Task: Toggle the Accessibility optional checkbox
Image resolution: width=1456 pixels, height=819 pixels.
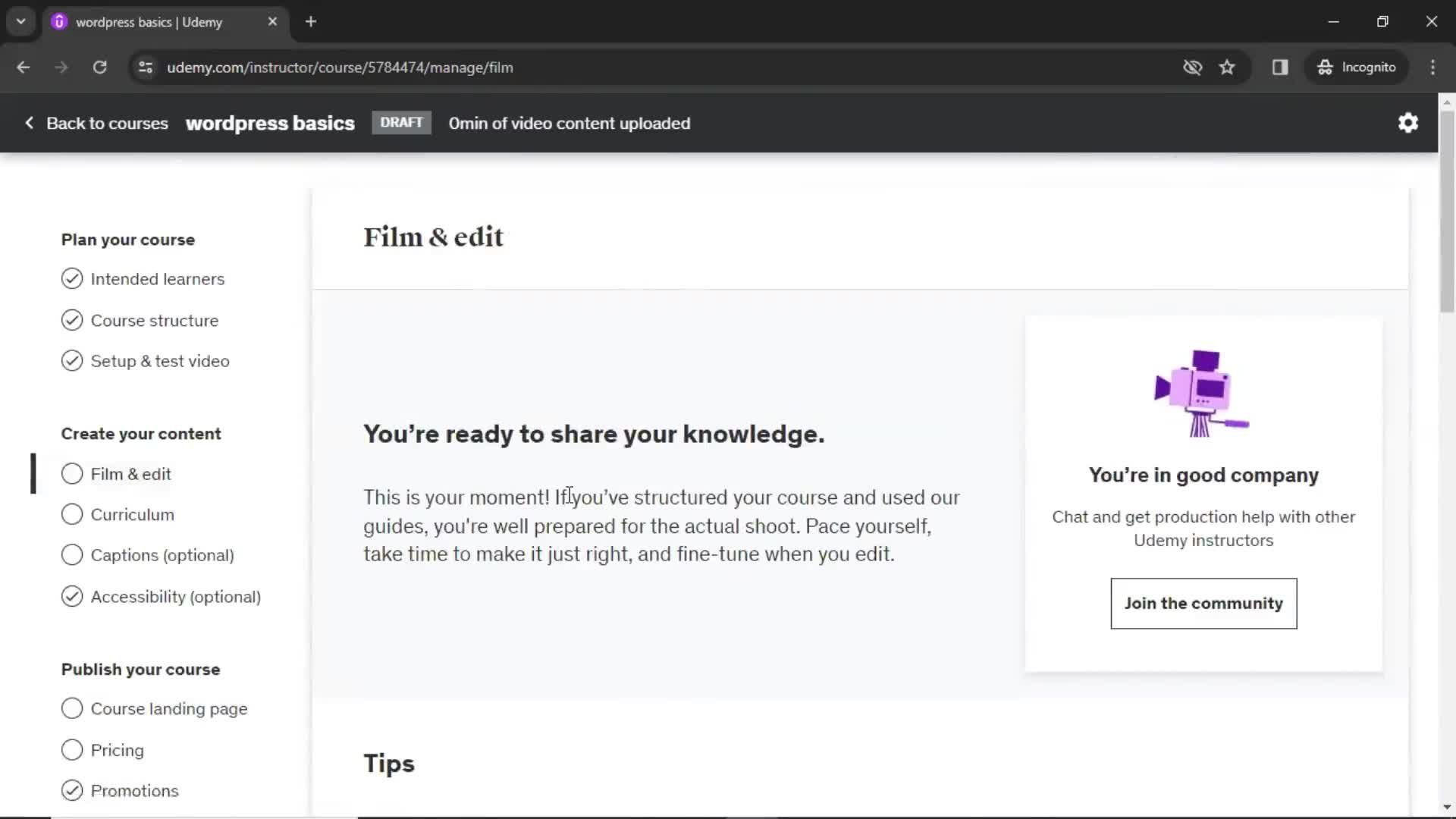Action: click(x=72, y=596)
